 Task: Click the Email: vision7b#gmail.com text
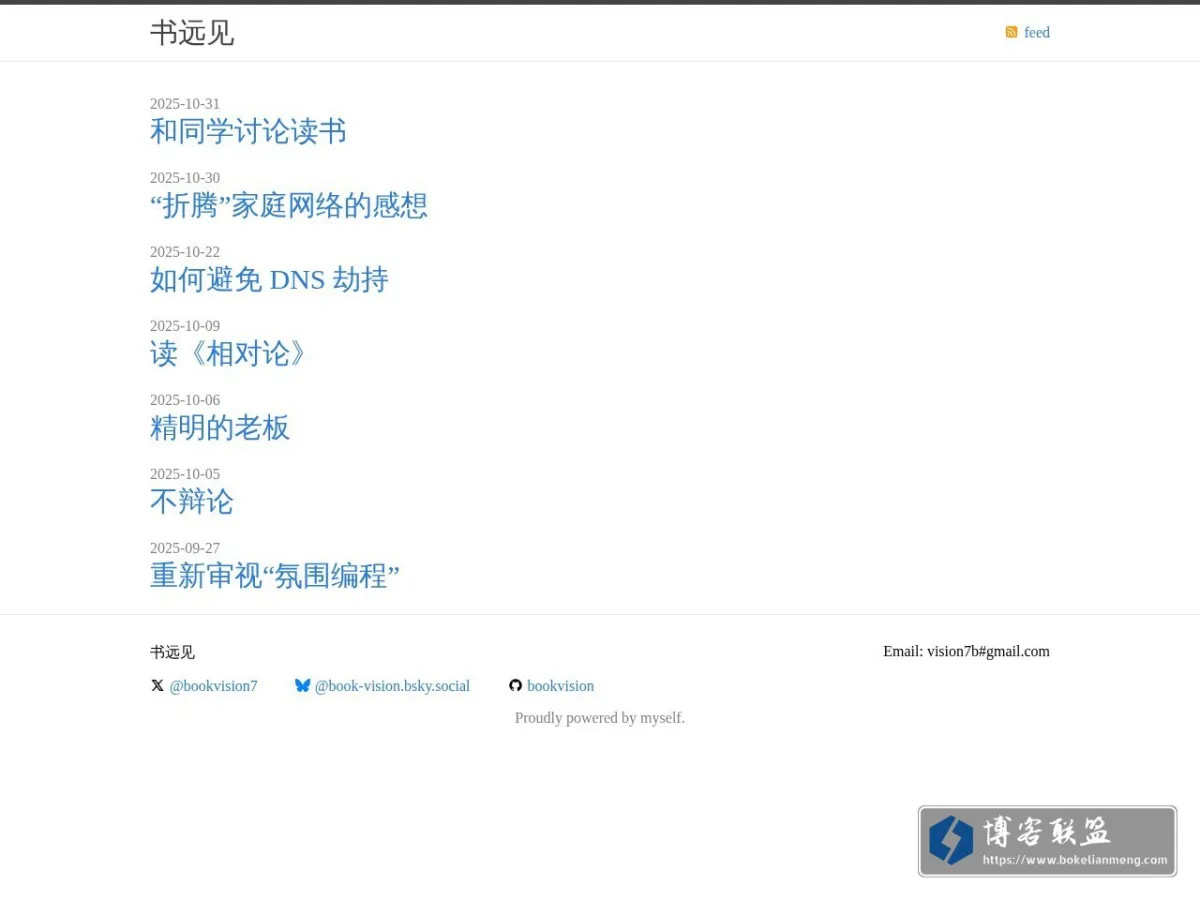[x=966, y=651]
